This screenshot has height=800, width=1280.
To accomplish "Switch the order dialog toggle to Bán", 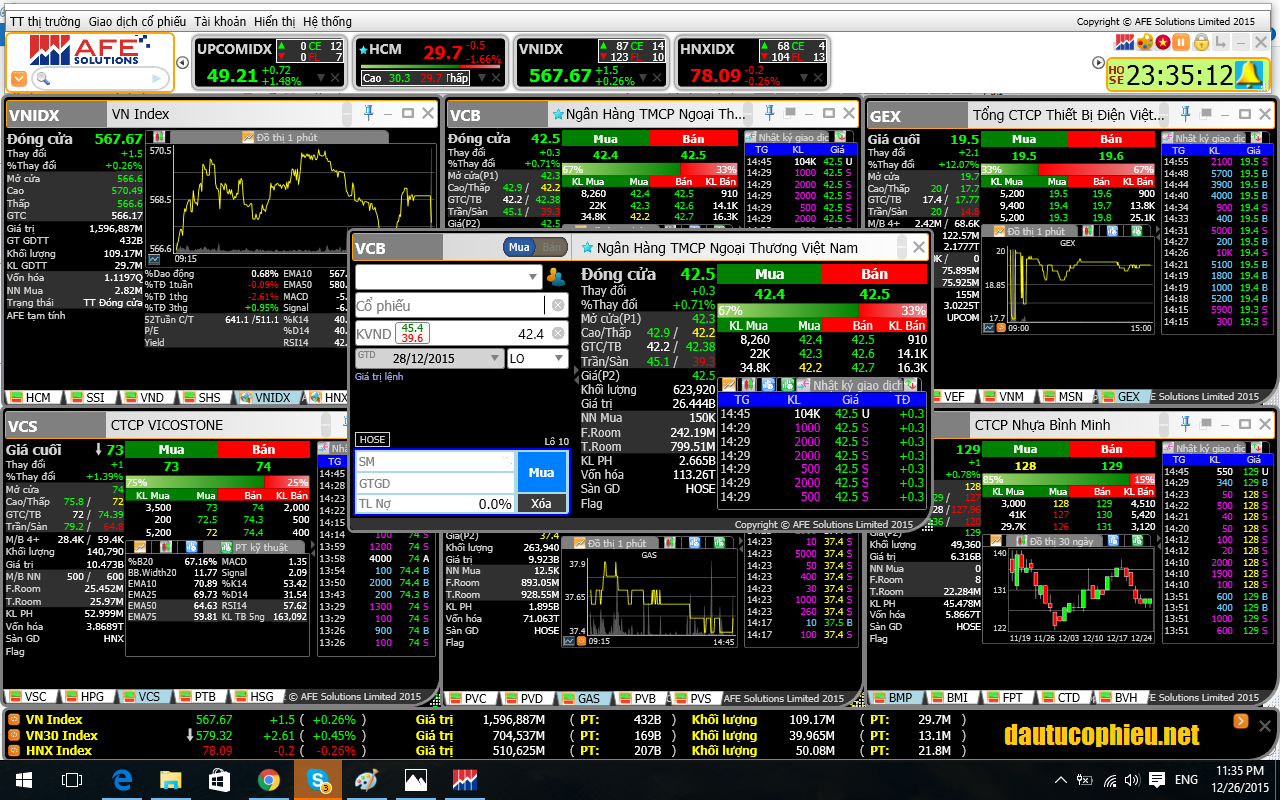I will pos(552,247).
